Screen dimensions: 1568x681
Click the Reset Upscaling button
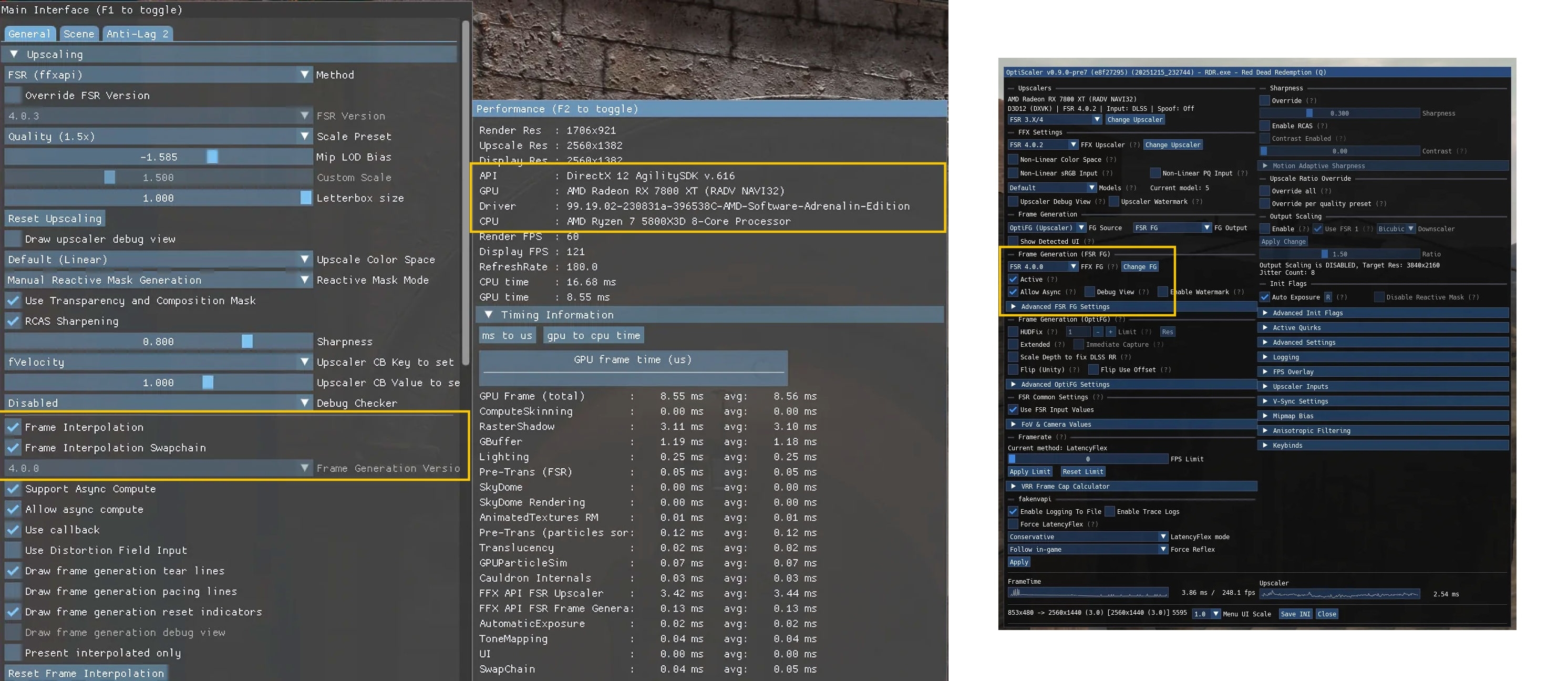click(55, 218)
